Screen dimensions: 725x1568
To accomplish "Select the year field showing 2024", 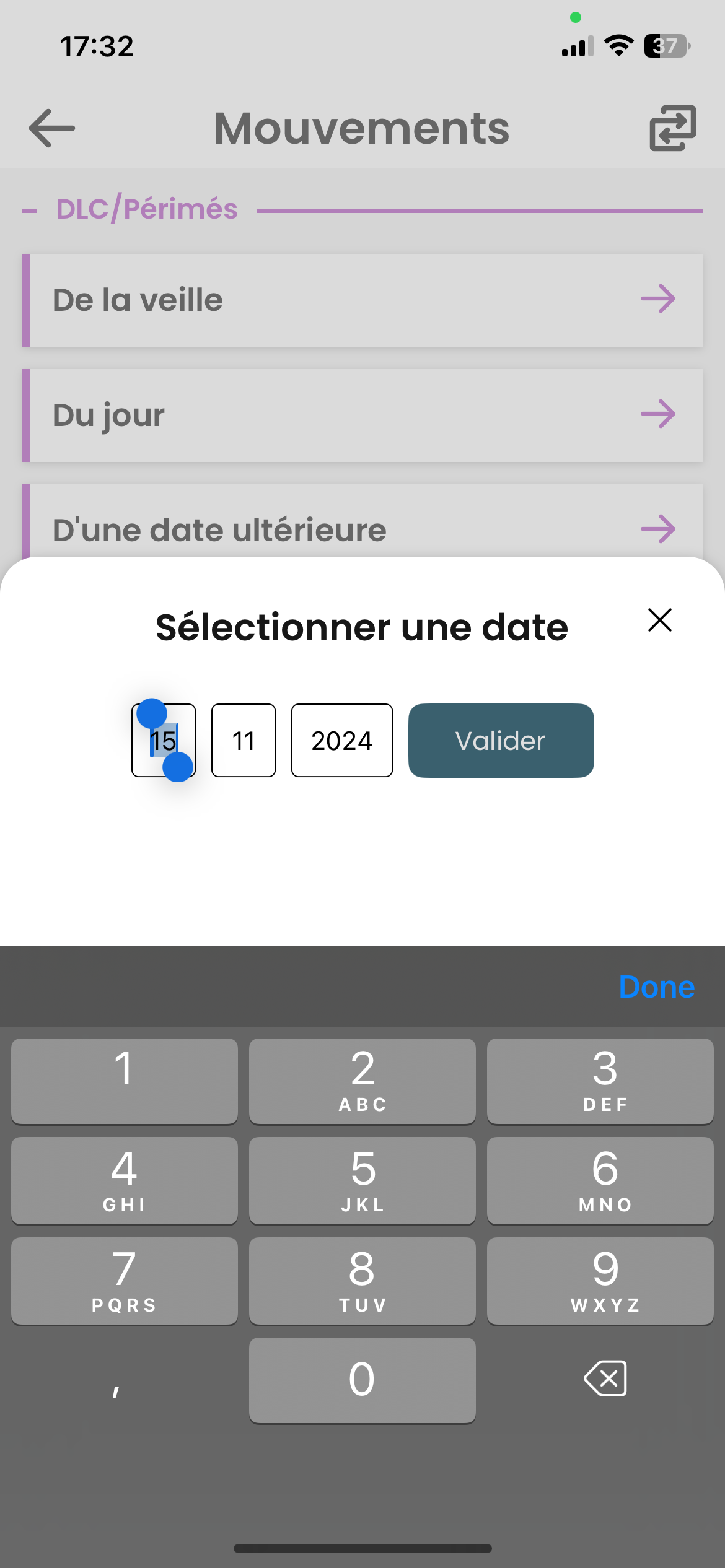I will 342,740.
